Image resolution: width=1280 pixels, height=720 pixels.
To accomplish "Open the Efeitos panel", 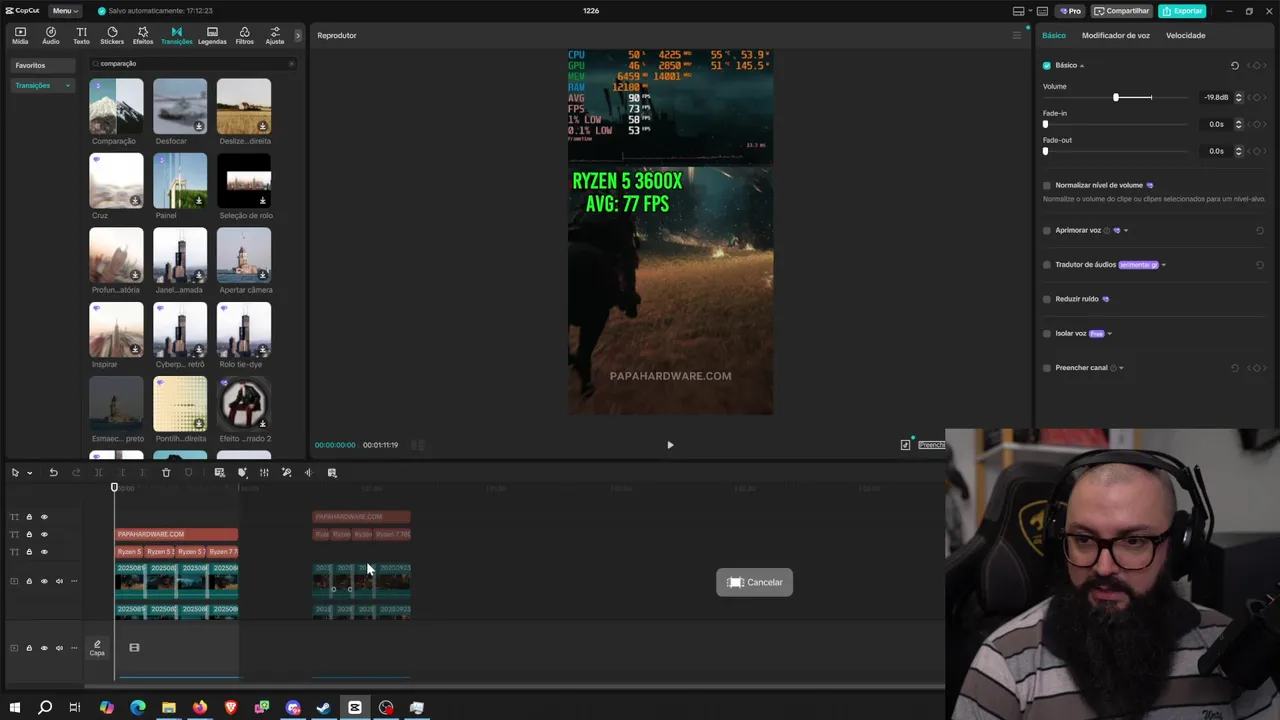I will (143, 36).
